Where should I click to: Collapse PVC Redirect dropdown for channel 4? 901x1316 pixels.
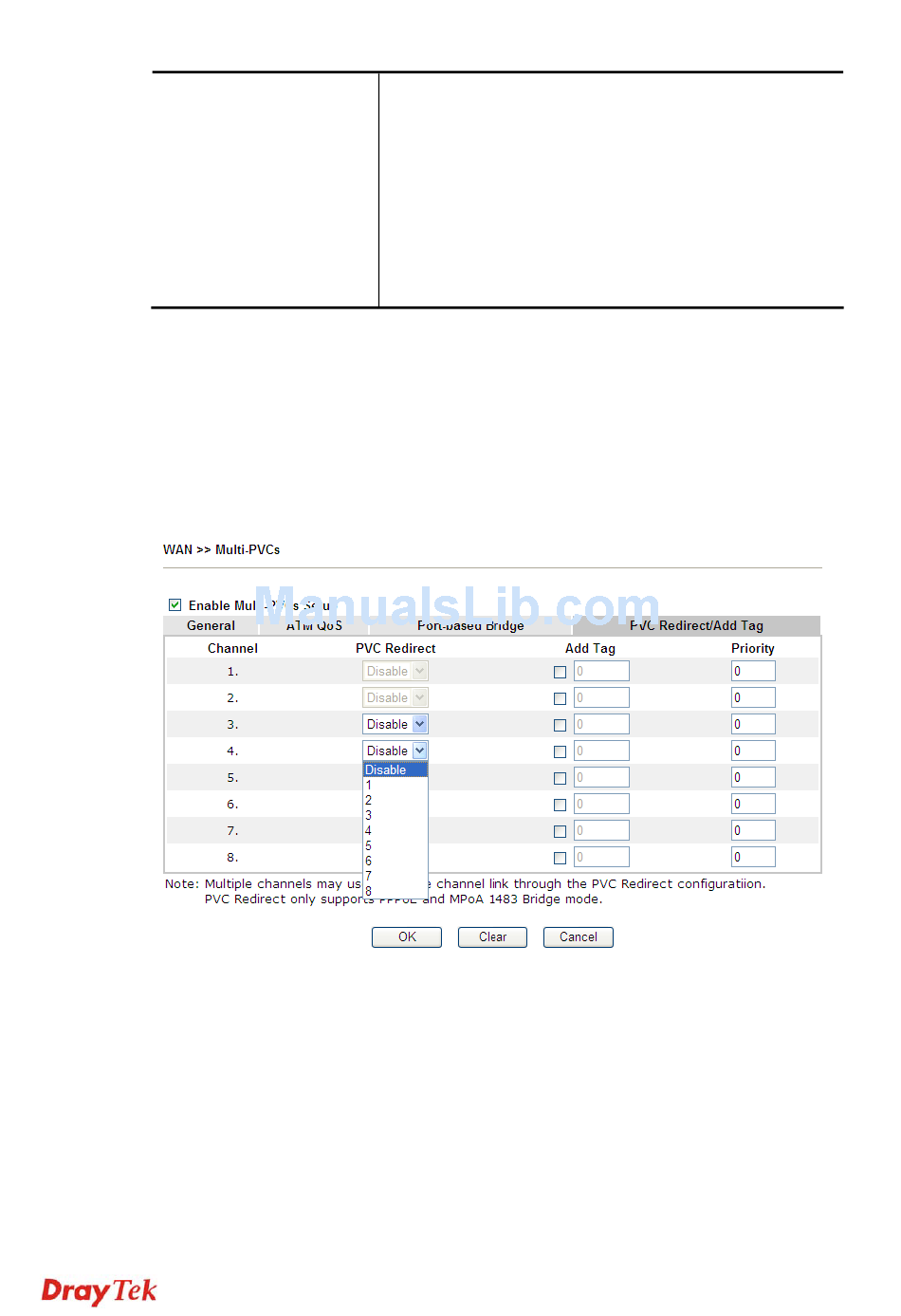pos(395,751)
